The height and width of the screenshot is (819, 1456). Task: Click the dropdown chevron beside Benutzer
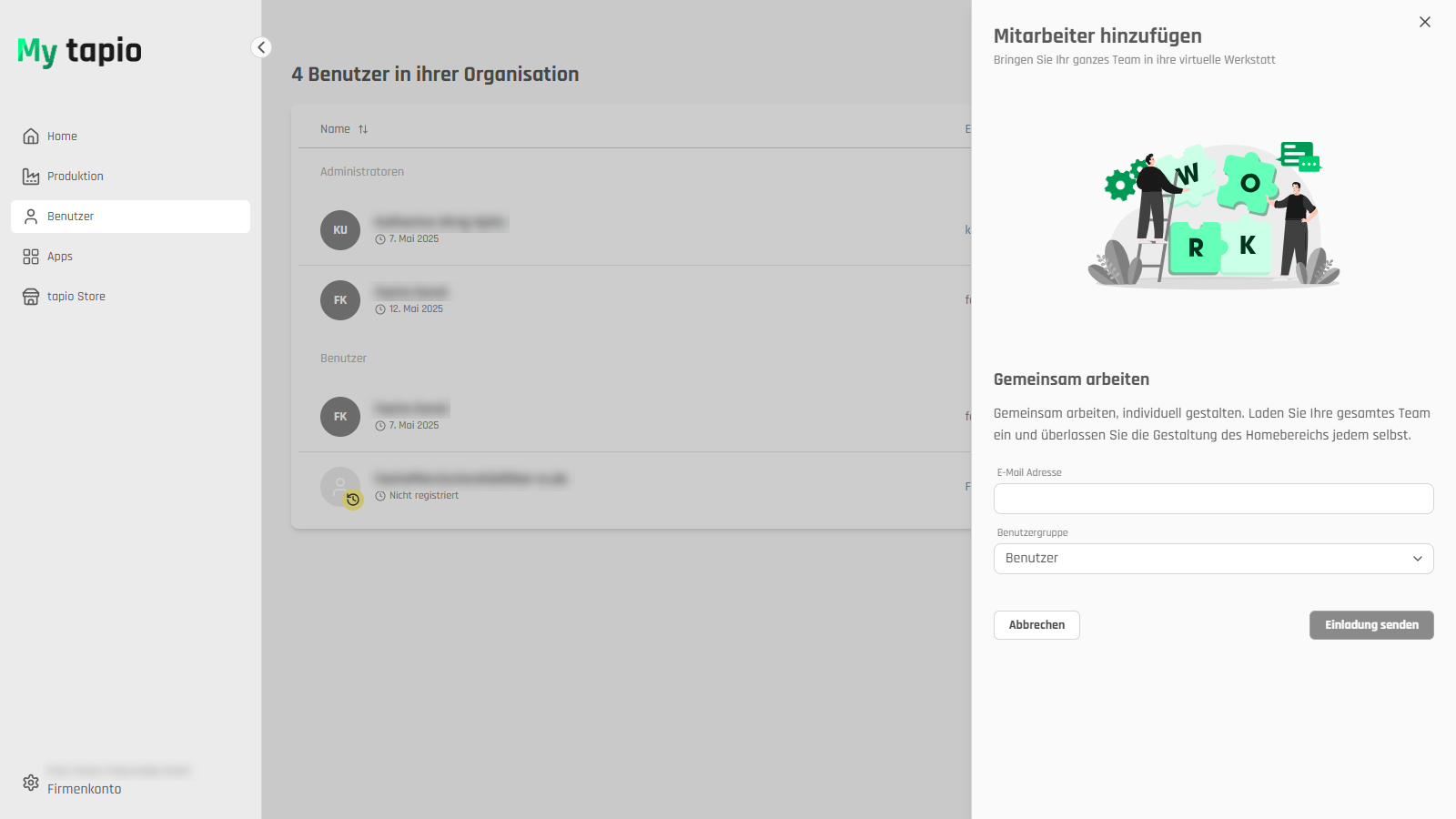point(1418,559)
